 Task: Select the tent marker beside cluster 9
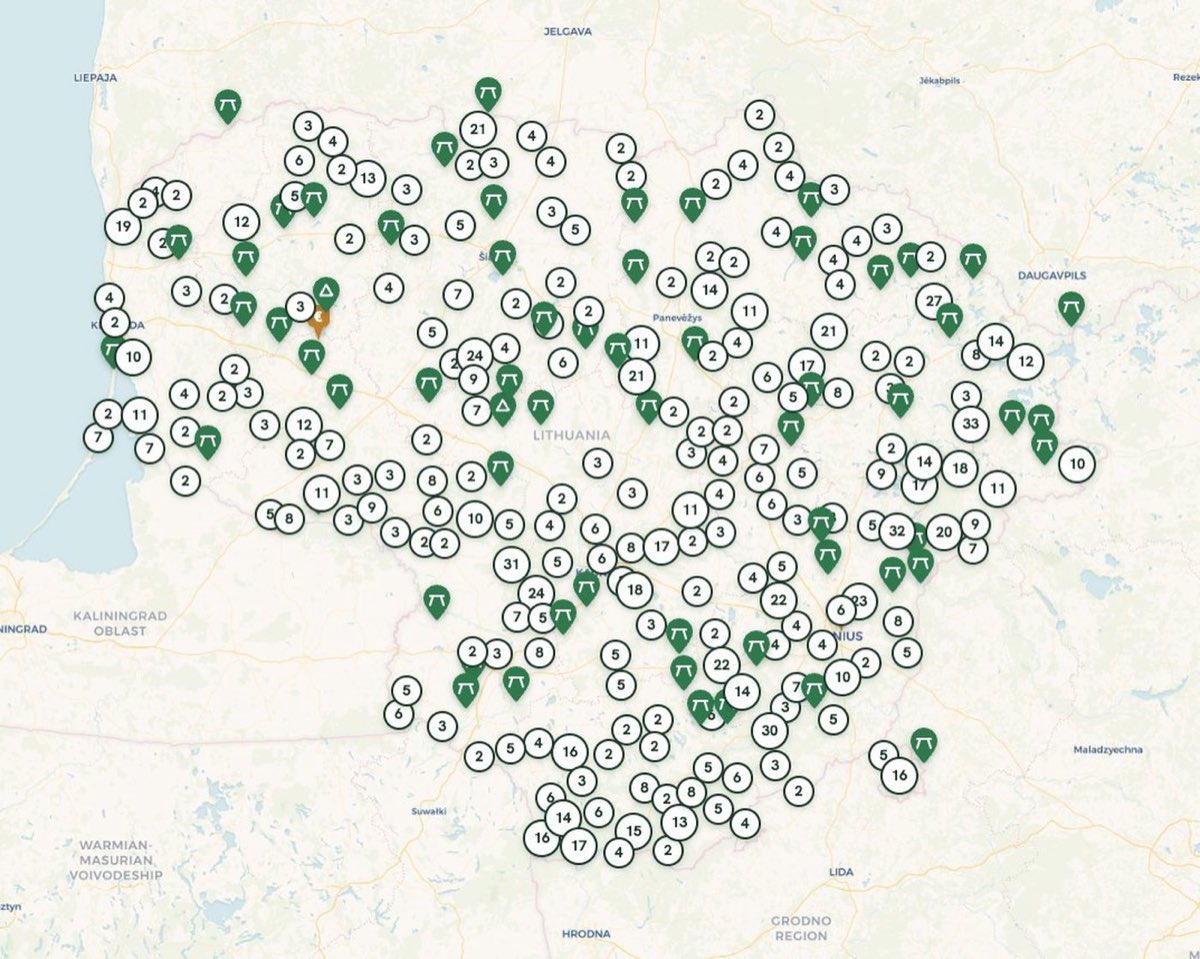point(502,408)
